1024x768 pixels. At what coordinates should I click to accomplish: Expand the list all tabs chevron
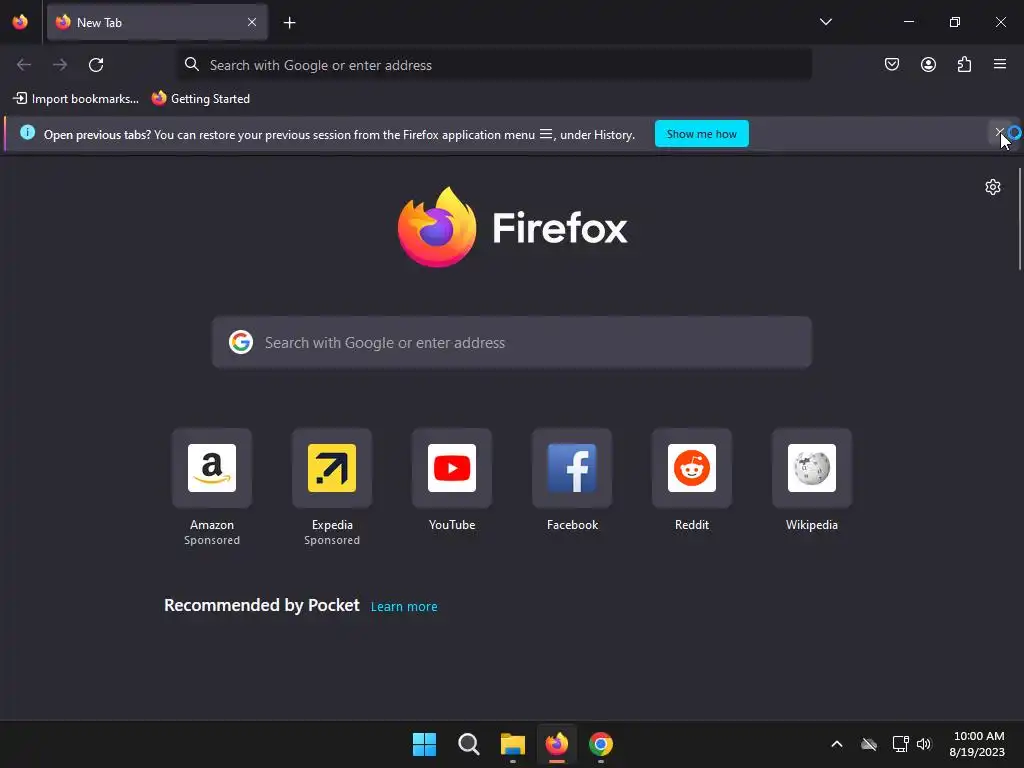click(x=825, y=22)
